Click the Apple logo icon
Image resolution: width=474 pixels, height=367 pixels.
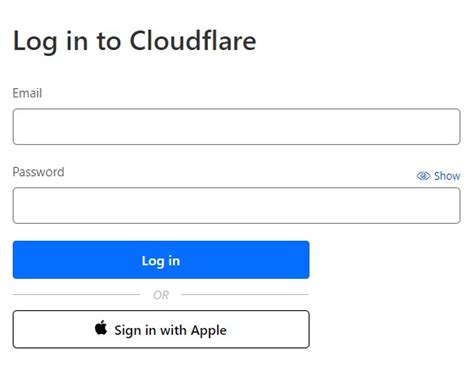[101, 328]
